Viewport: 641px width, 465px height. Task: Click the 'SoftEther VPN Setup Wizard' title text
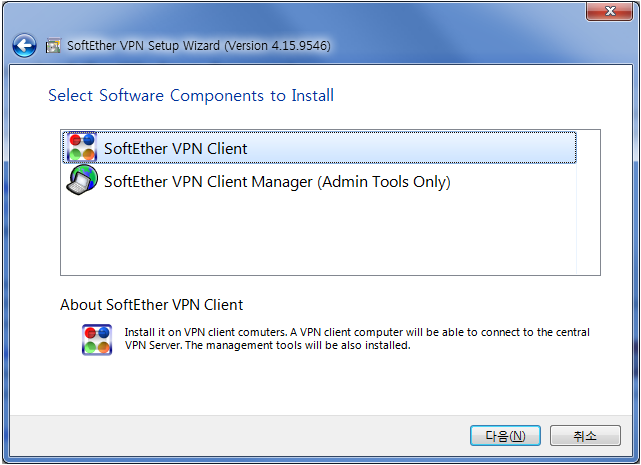tap(143, 45)
